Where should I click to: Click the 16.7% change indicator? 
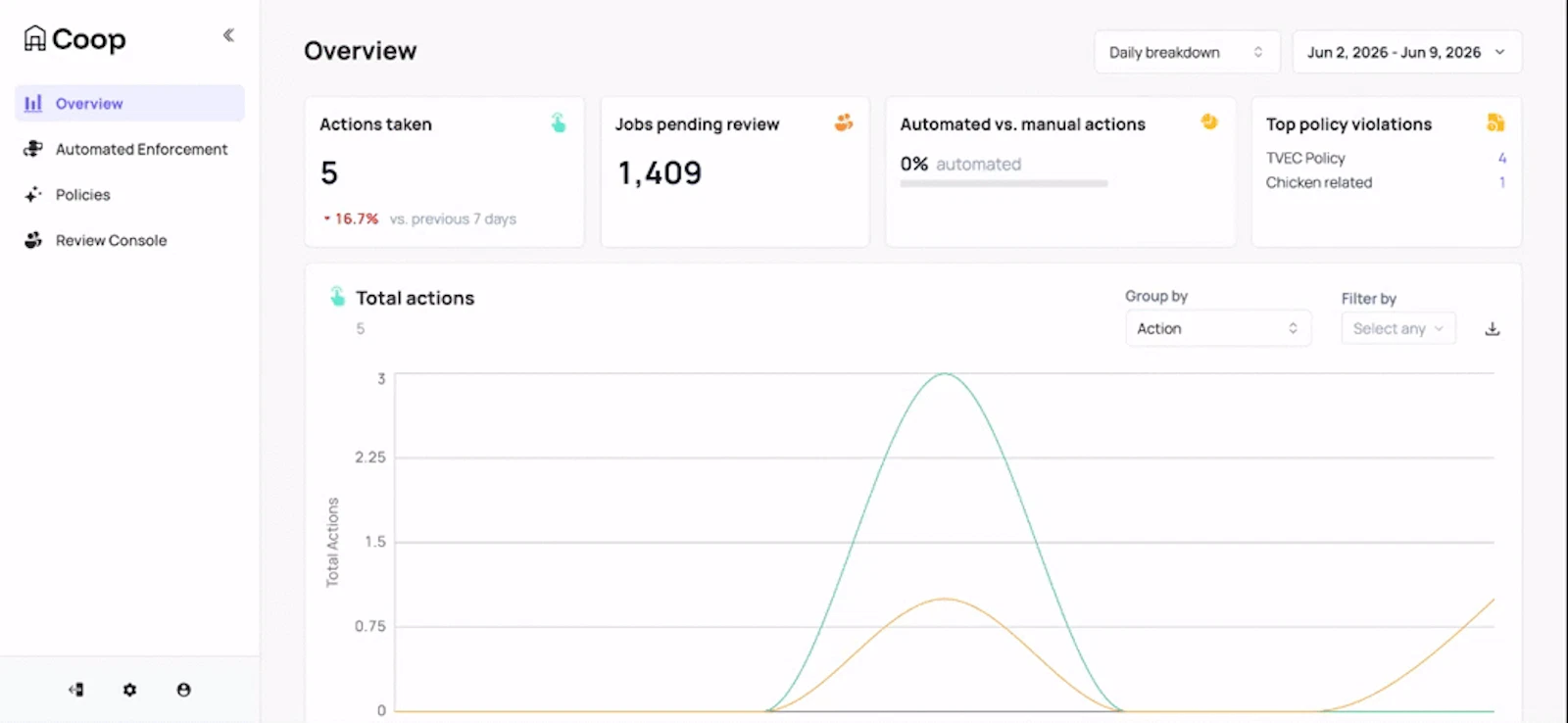pyautogui.click(x=352, y=218)
